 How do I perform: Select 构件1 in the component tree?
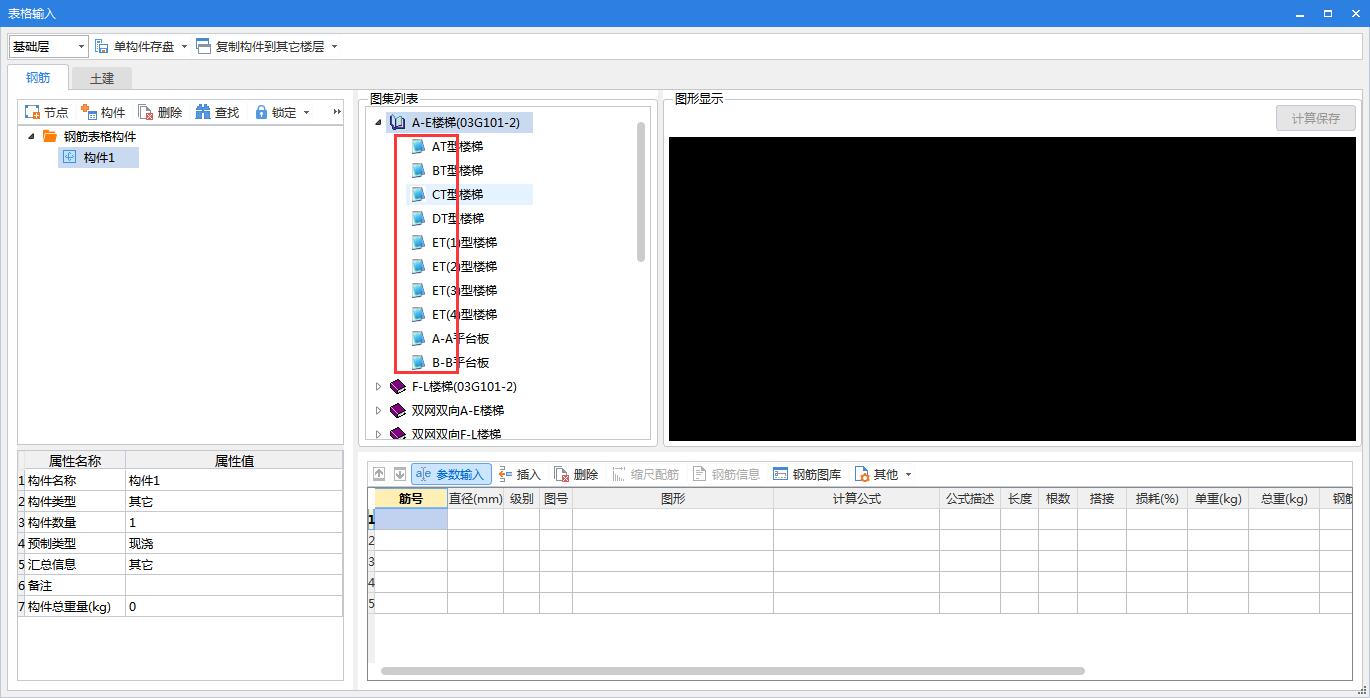pos(99,157)
